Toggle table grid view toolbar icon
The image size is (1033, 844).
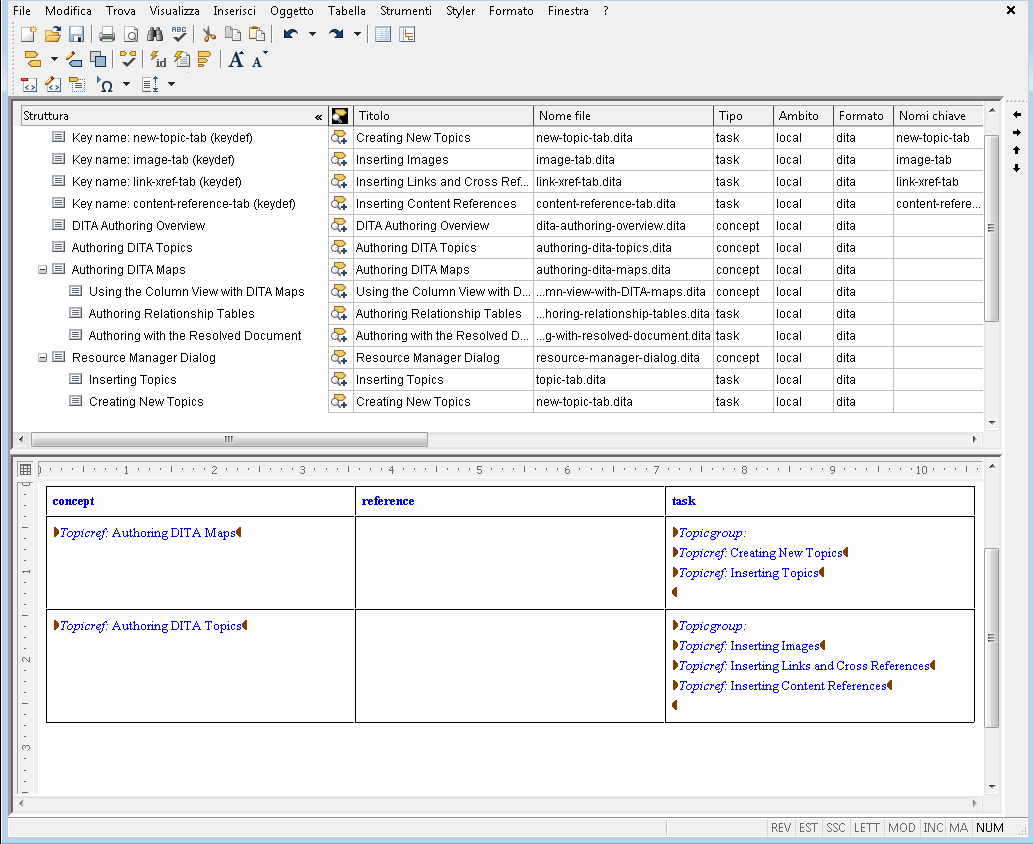click(383, 34)
